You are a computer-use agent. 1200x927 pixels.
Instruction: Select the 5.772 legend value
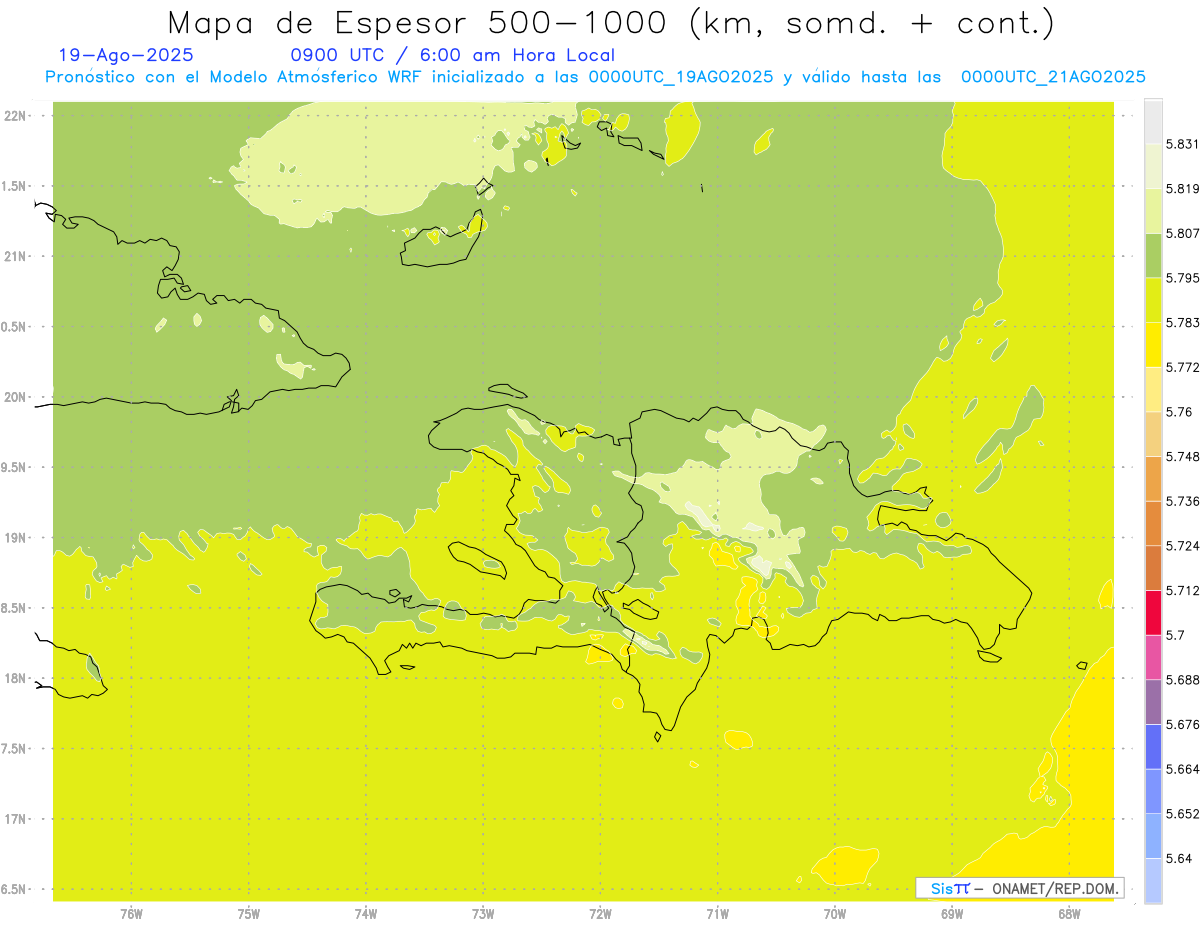coord(1183,367)
